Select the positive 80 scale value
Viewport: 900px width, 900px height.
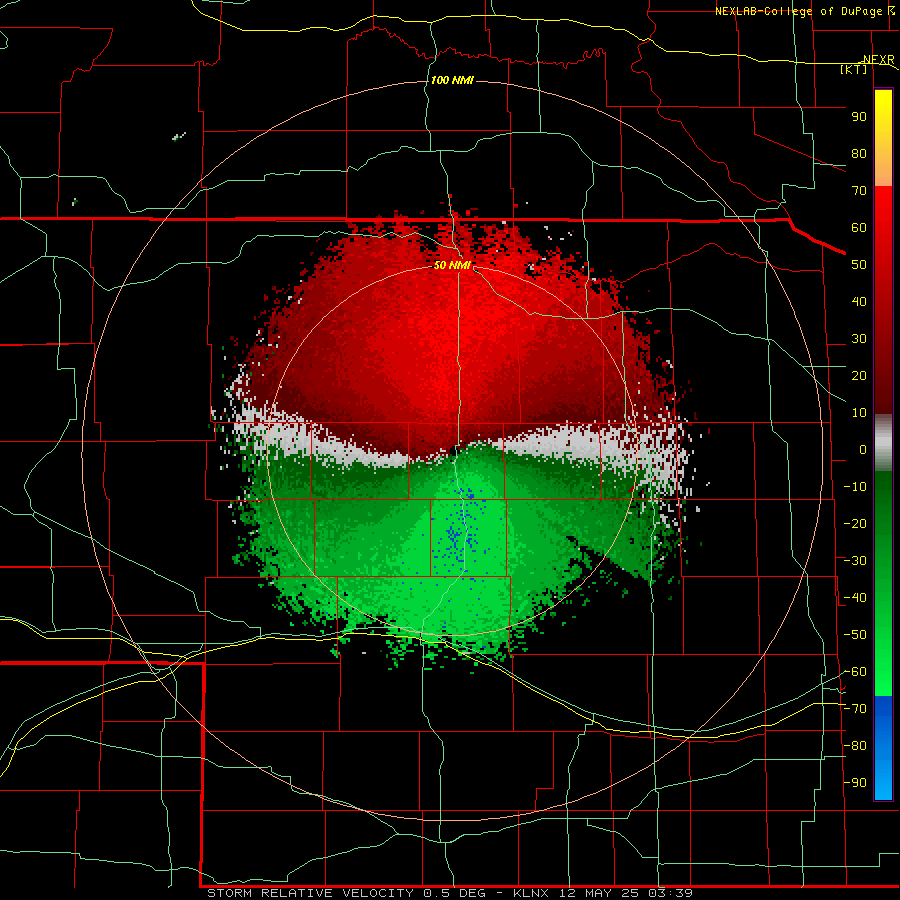tap(859, 154)
